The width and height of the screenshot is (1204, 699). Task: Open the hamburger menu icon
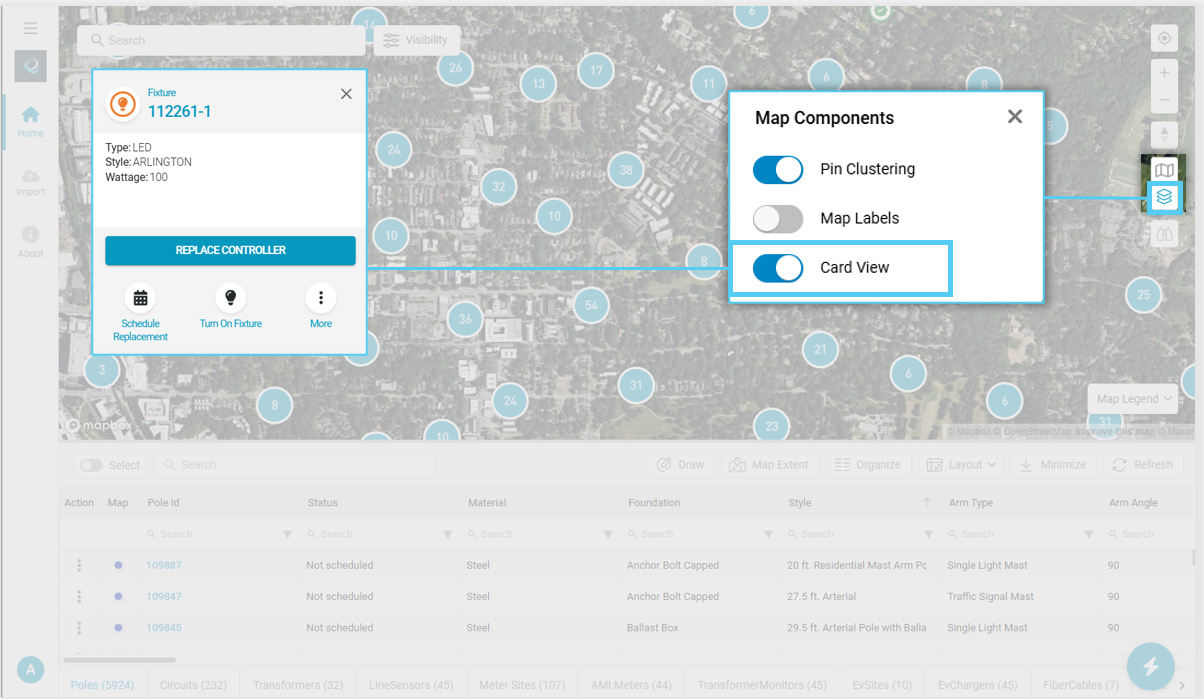coord(30,29)
